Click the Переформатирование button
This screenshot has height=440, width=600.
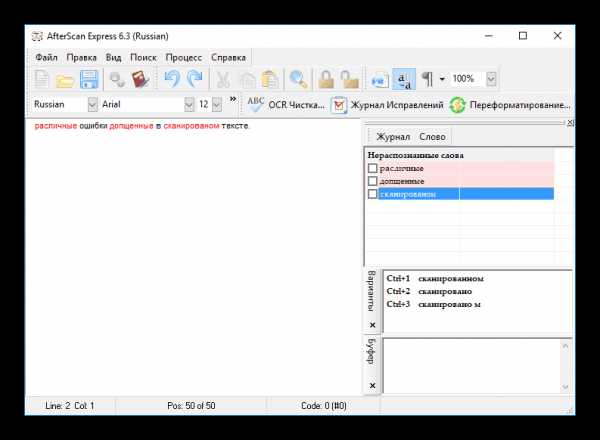pos(510,104)
